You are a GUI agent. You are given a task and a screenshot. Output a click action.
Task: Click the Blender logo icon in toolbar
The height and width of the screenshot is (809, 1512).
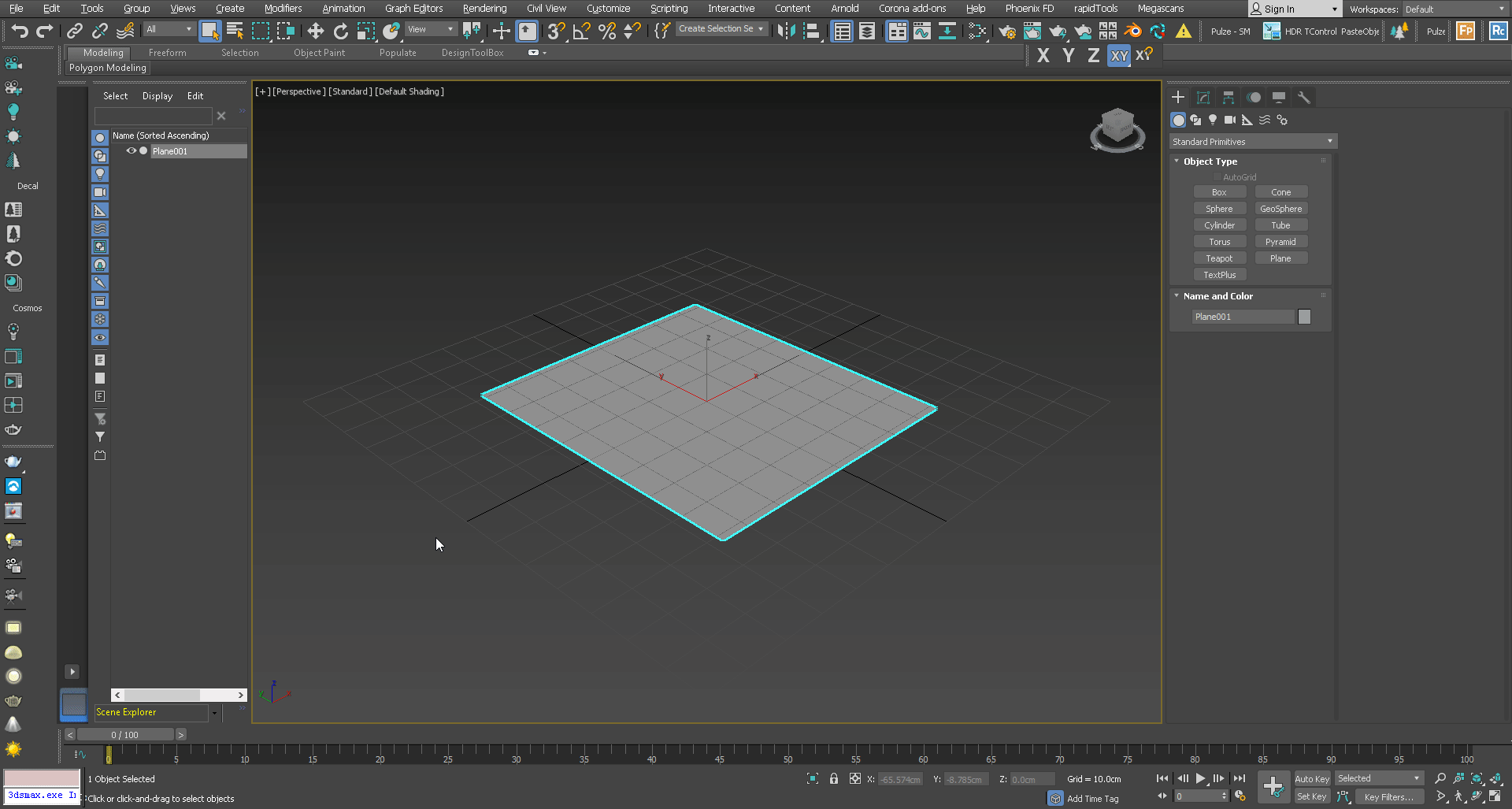coord(1132,31)
